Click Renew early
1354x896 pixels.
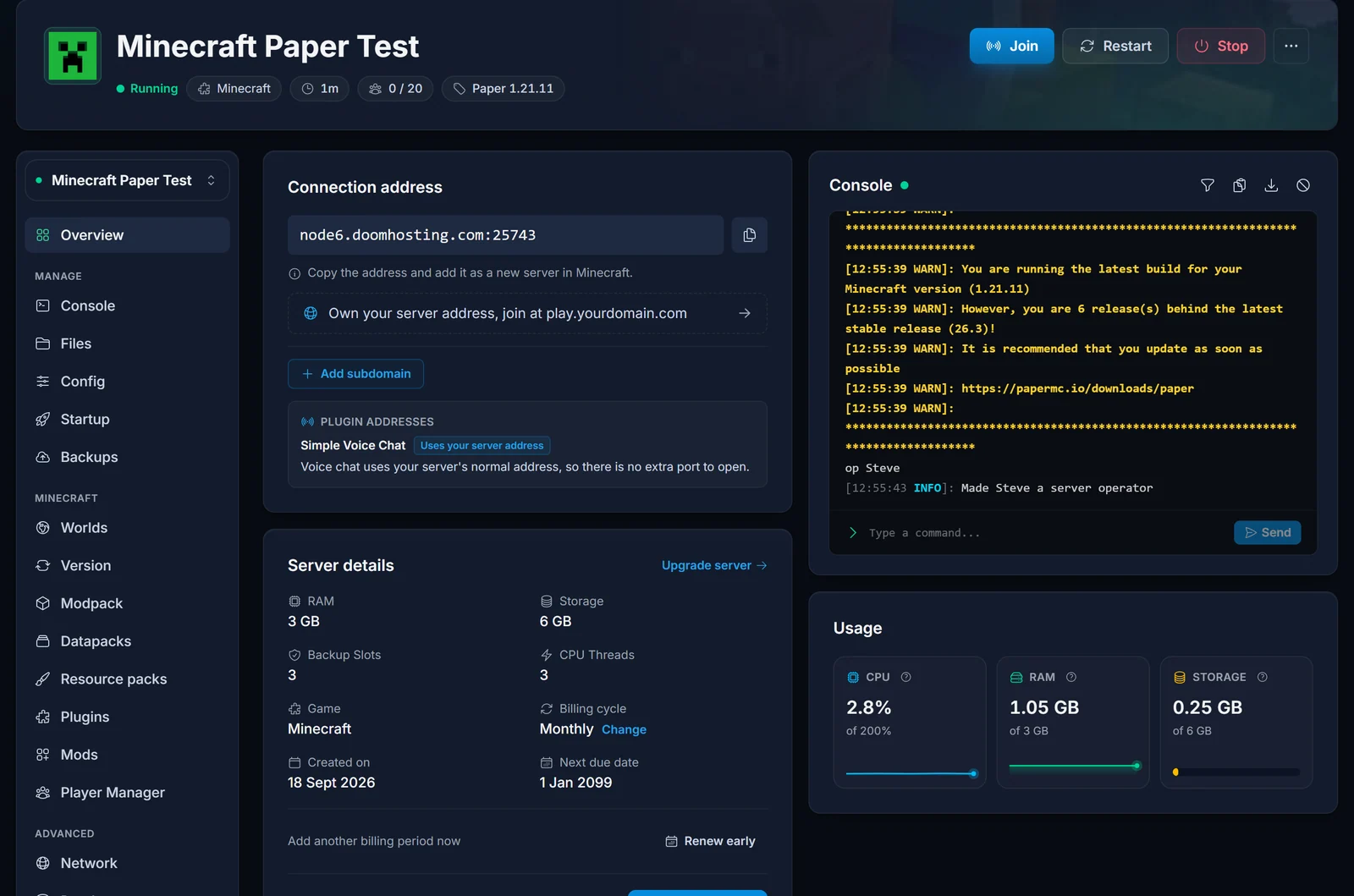pos(710,841)
